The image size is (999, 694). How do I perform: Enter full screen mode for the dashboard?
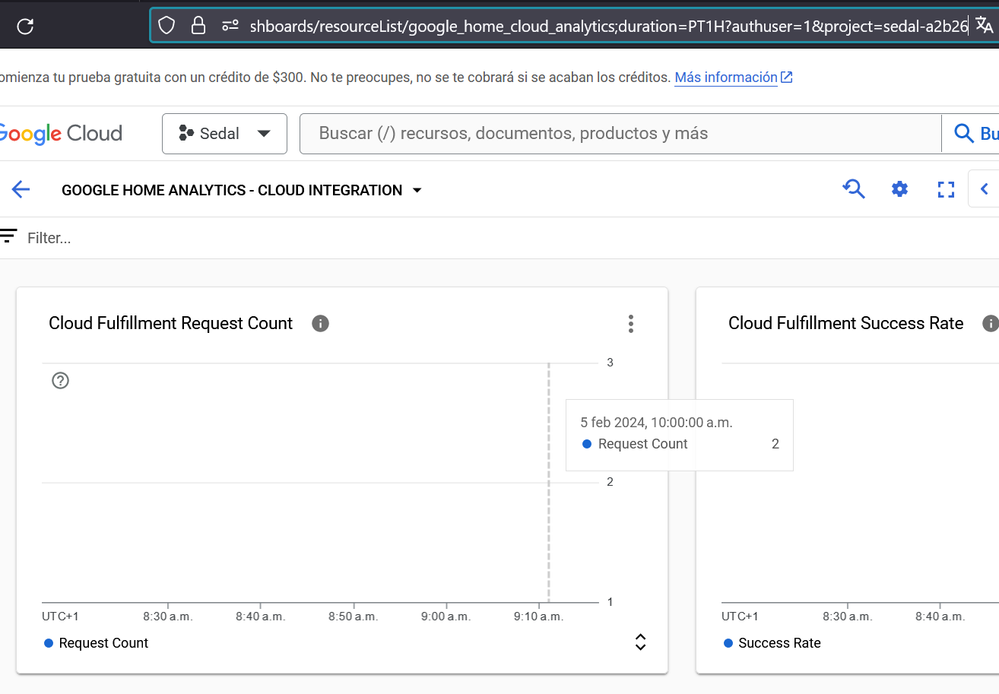946,189
